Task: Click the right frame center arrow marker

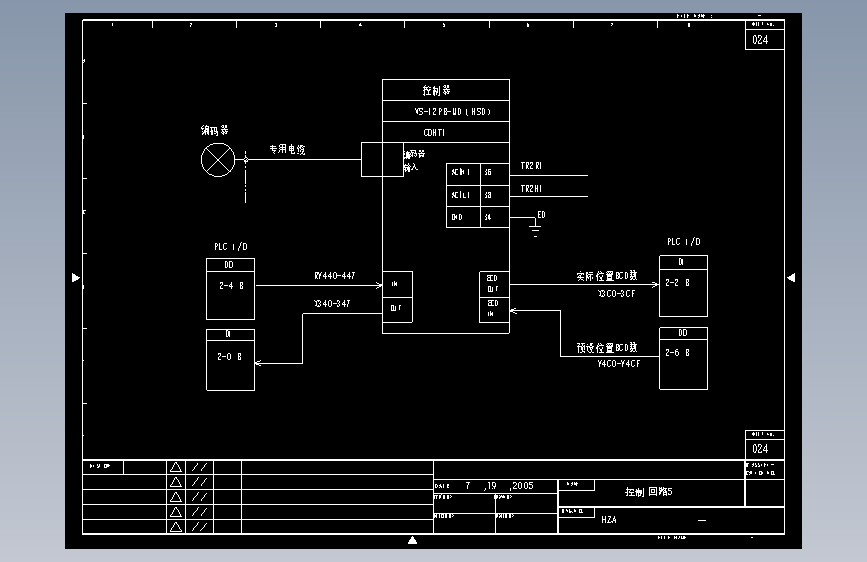Action: pyautogui.click(x=791, y=278)
